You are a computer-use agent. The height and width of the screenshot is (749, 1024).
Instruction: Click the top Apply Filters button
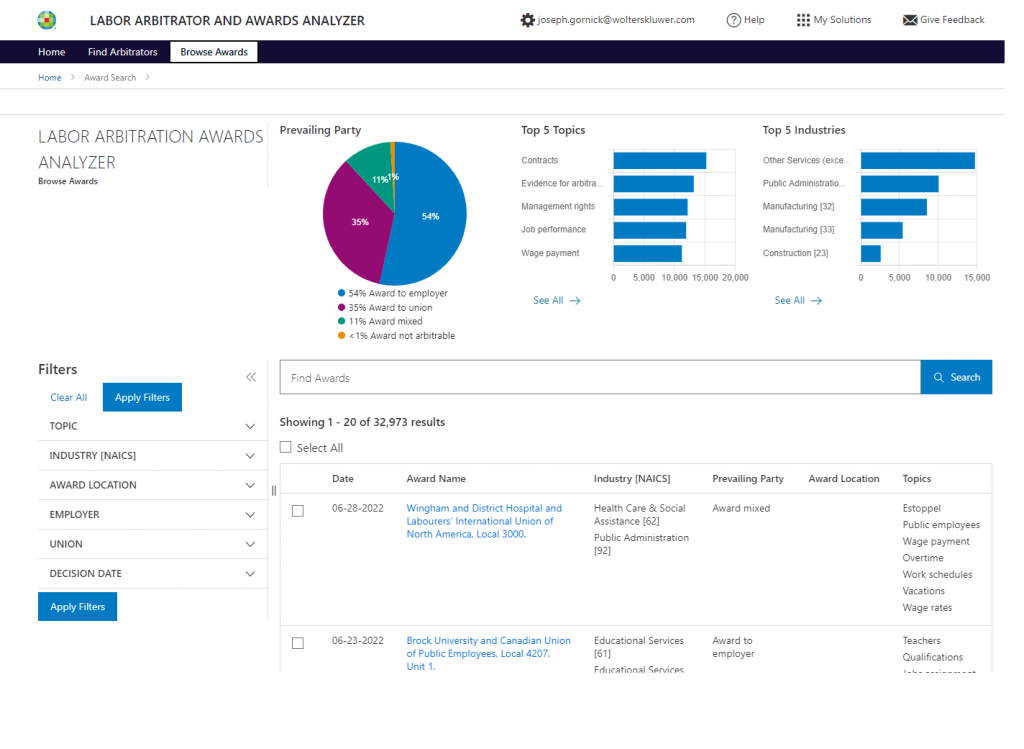[x=142, y=397]
